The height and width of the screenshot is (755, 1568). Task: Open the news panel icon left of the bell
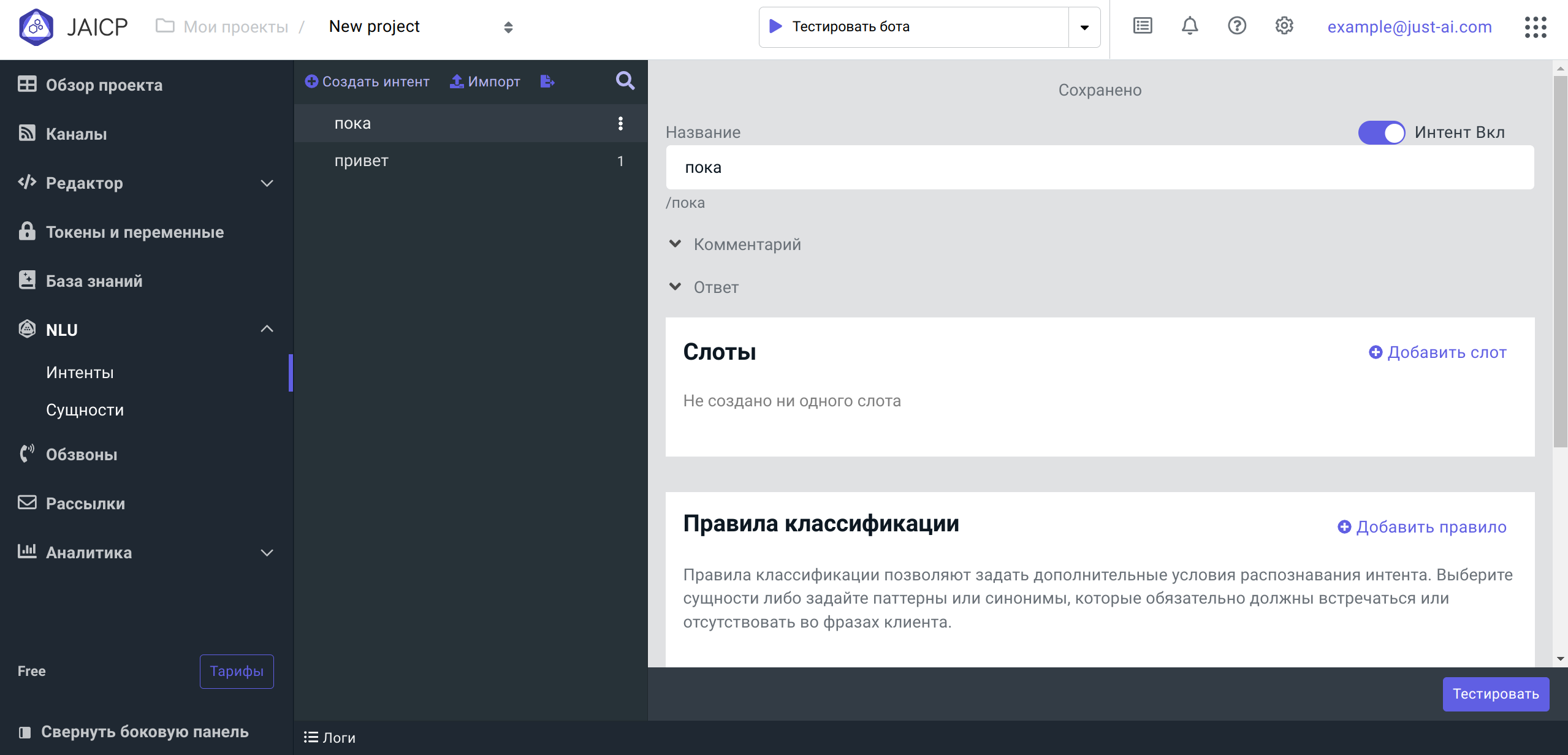tap(1141, 26)
